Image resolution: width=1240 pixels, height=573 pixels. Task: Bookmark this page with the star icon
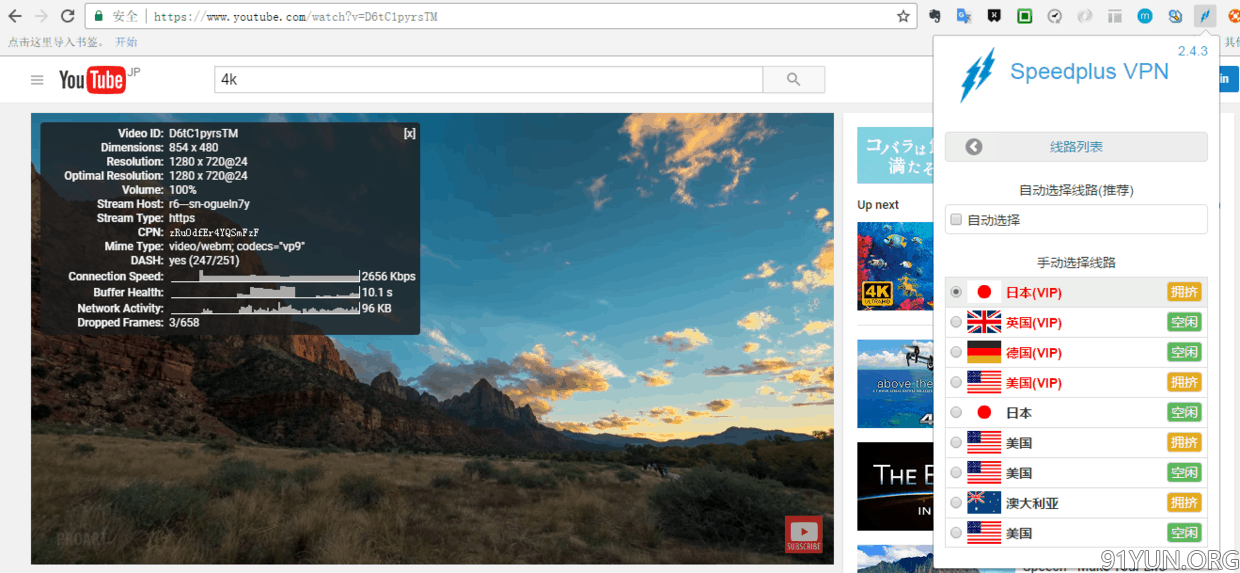click(x=903, y=16)
